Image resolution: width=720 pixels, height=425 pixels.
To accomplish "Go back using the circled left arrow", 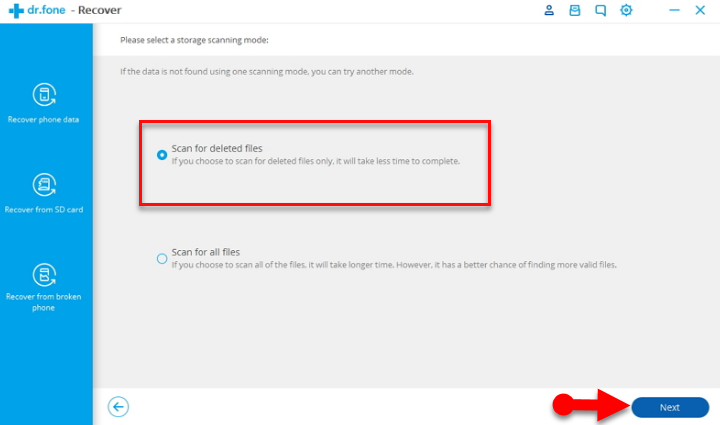I will pos(119,406).
